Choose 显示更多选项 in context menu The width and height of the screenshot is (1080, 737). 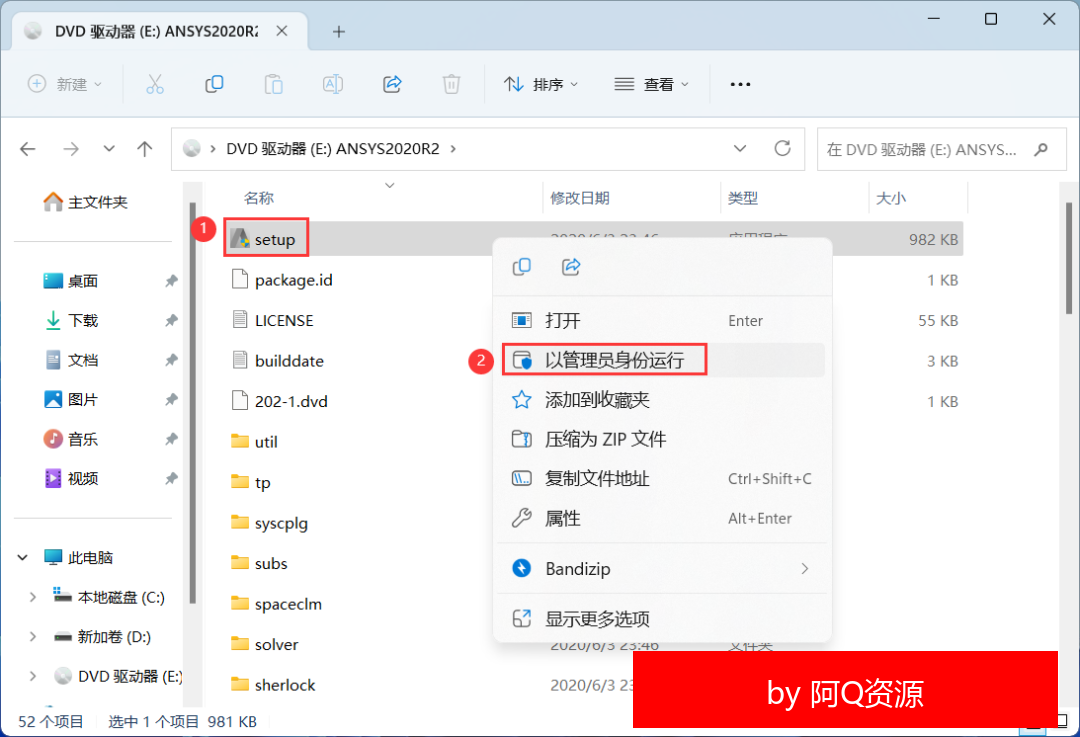click(663, 619)
